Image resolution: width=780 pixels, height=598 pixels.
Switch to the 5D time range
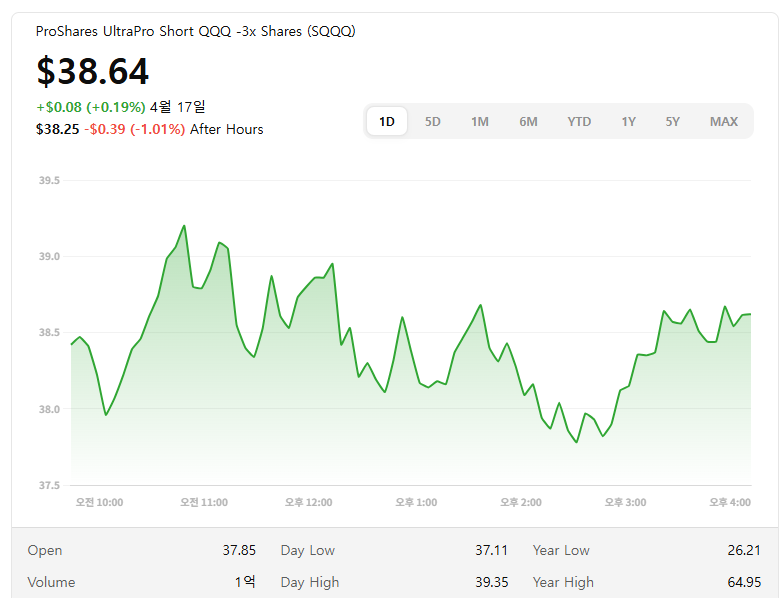point(432,121)
